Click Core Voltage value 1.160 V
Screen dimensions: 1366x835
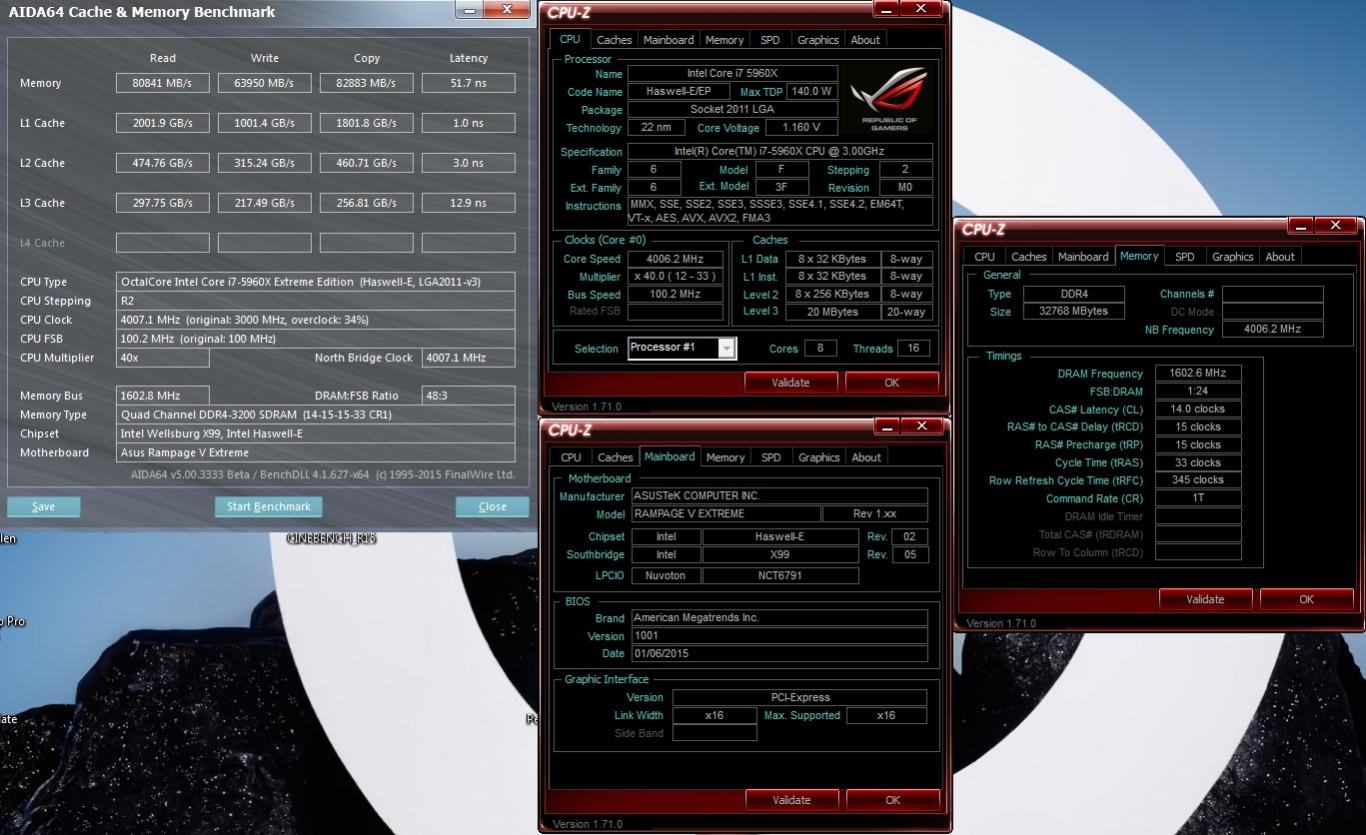point(801,128)
